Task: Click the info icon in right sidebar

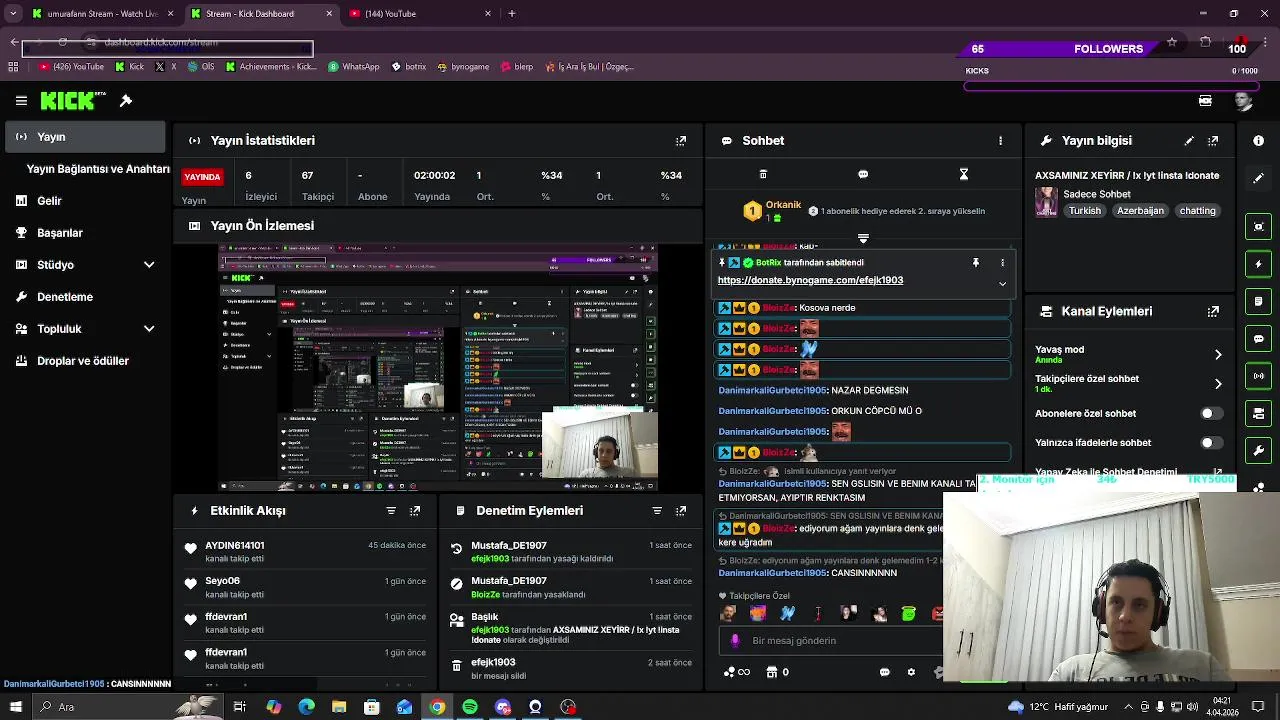Action: (x=1259, y=141)
